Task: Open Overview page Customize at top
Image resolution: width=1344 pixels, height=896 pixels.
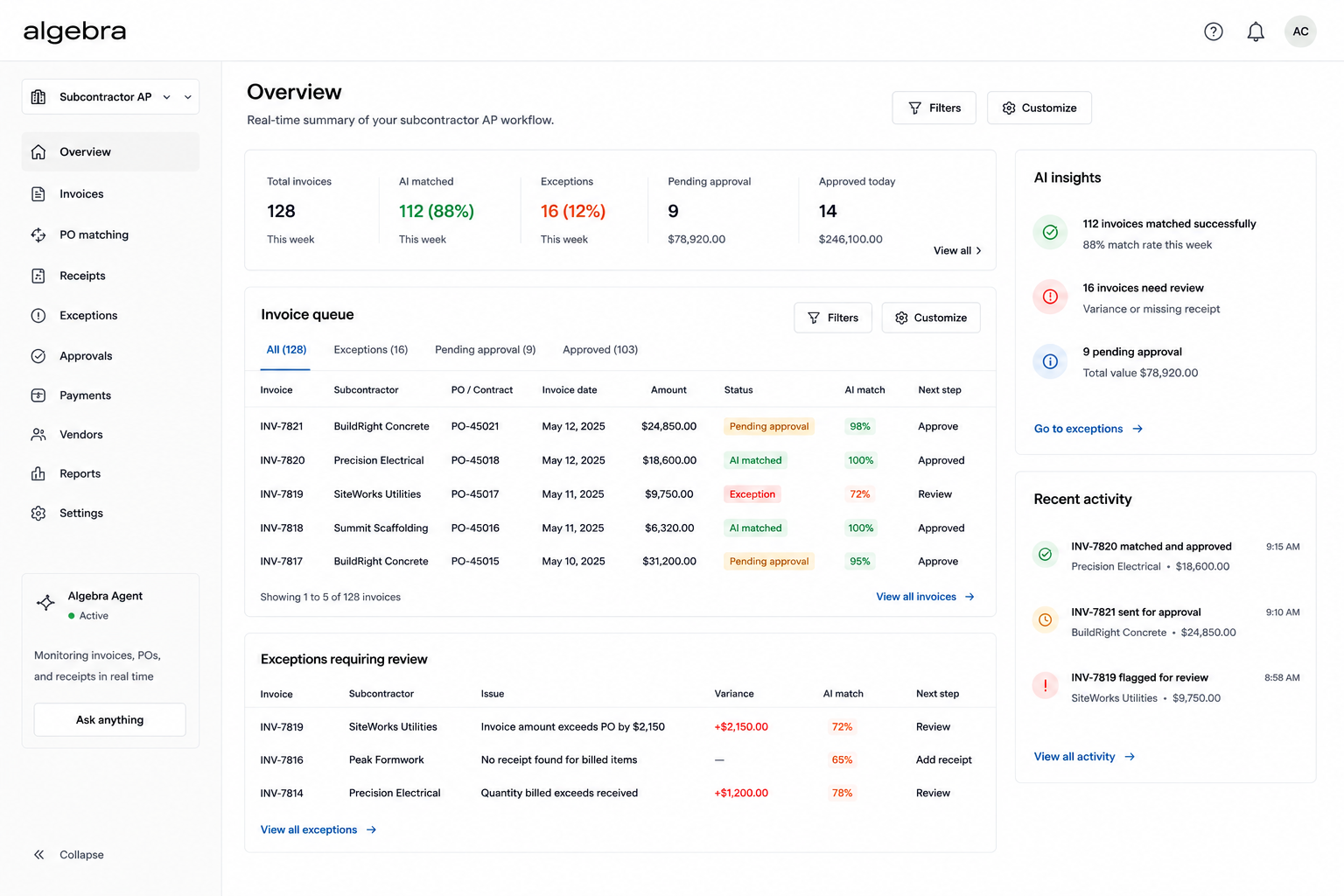Action: point(1039,108)
